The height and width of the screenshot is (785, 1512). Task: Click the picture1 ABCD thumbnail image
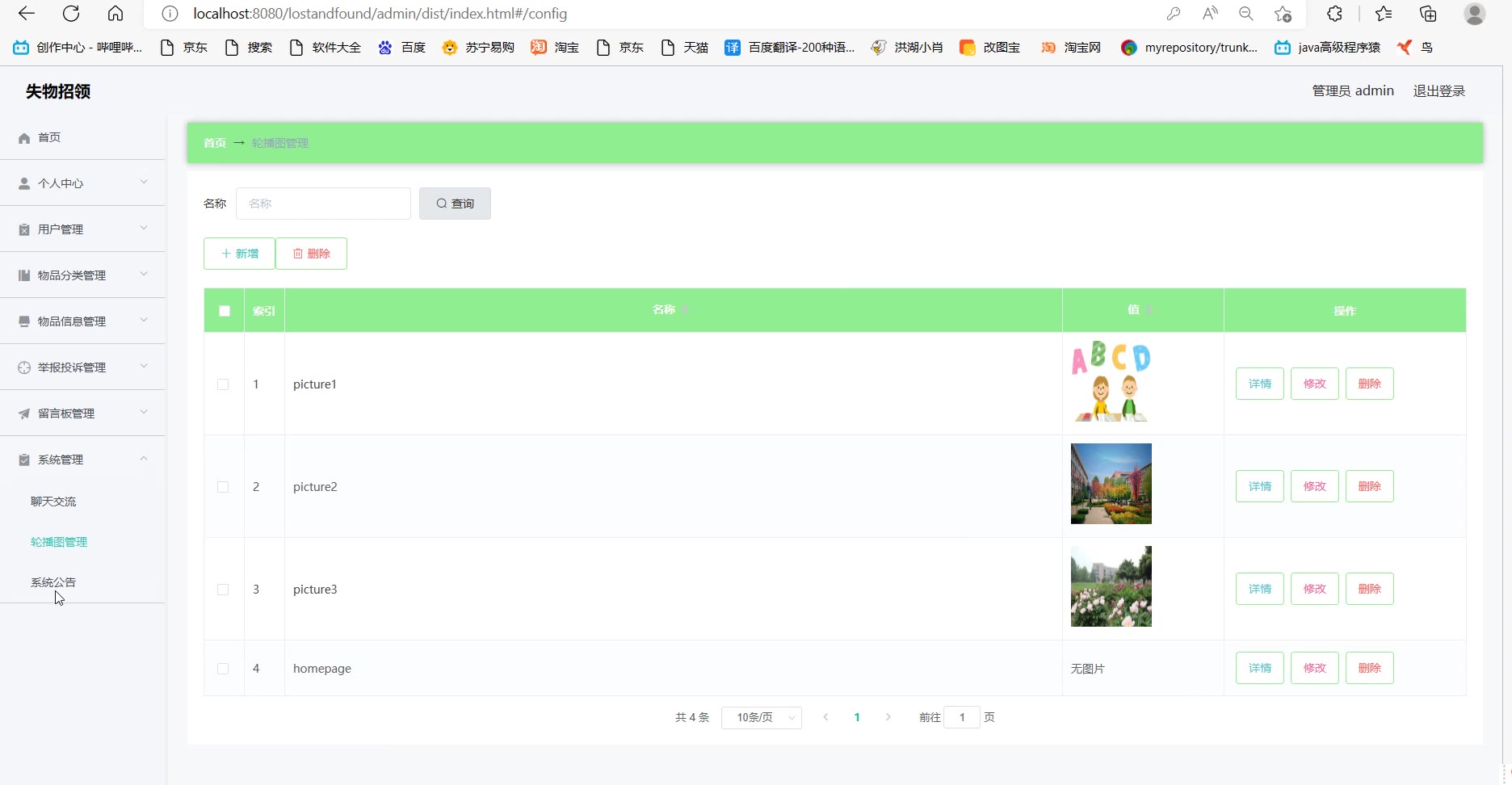pyautogui.click(x=1111, y=381)
